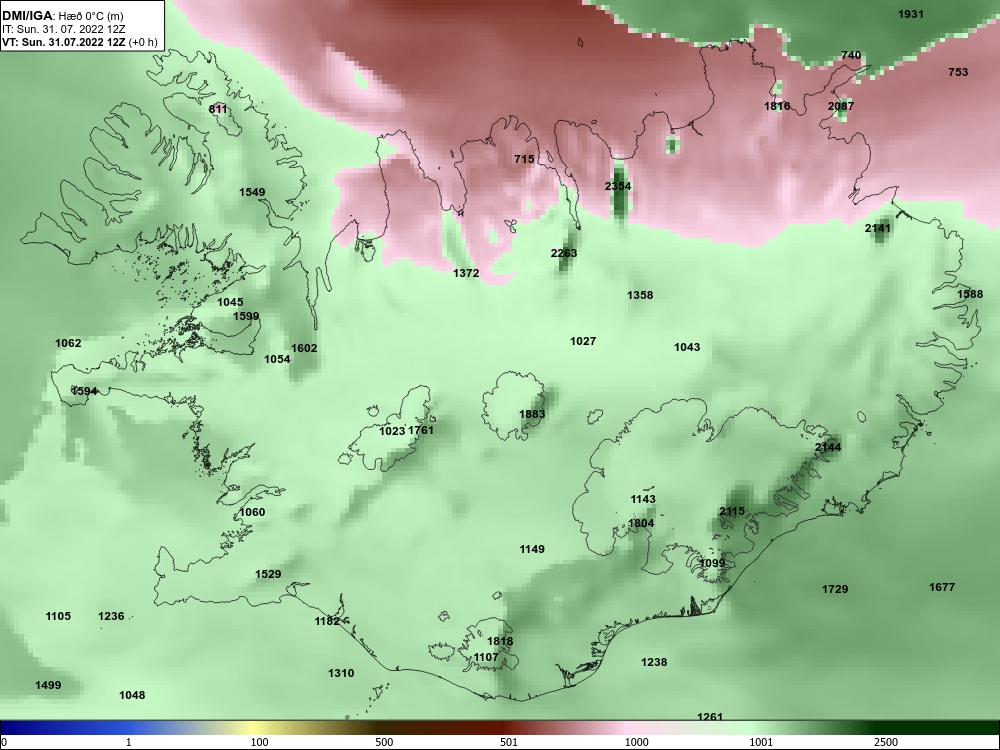
Task: Click the 753 height label
Action: [x=958, y=72]
